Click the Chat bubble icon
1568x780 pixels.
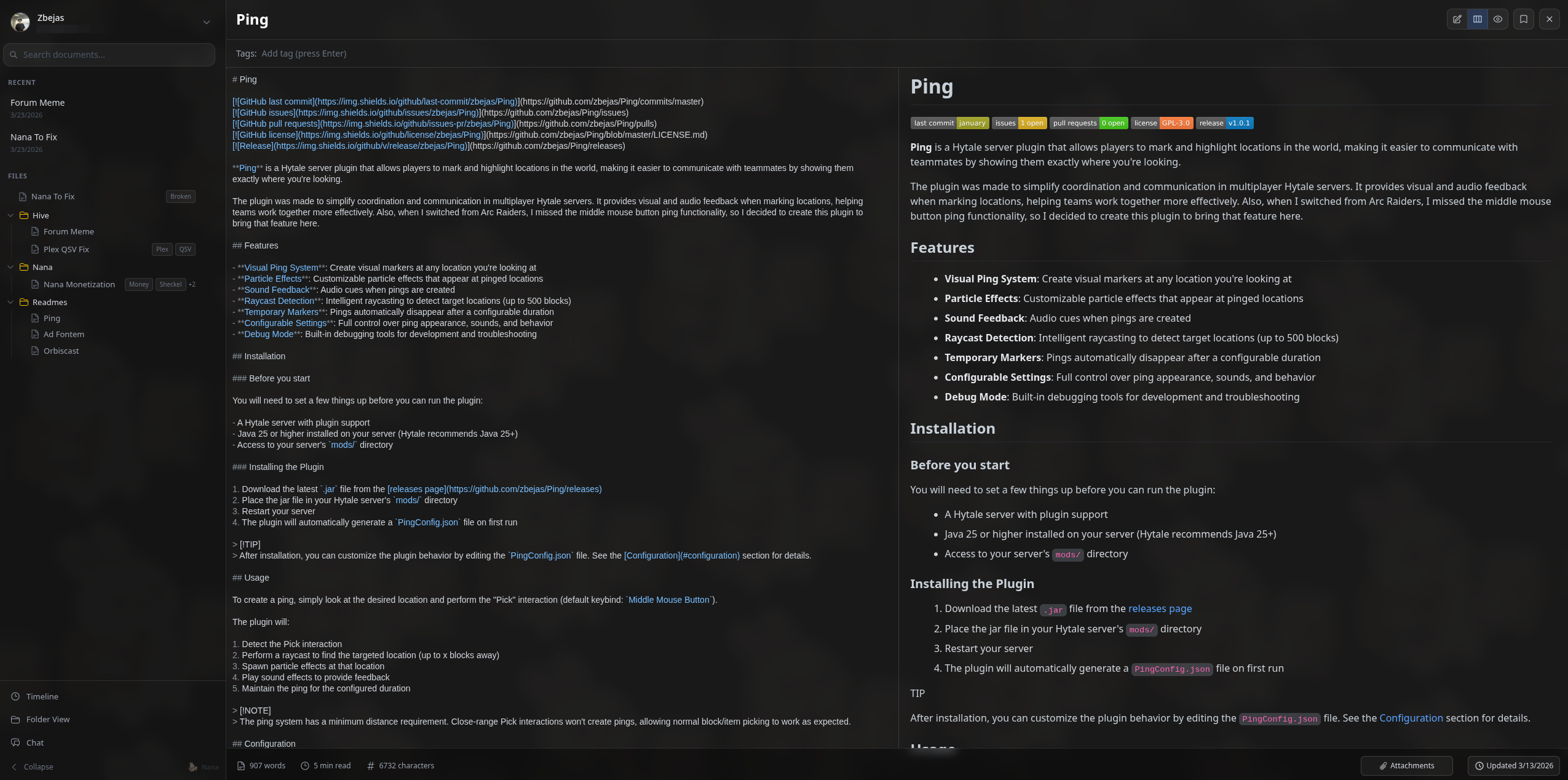click(x=15, y=742)
